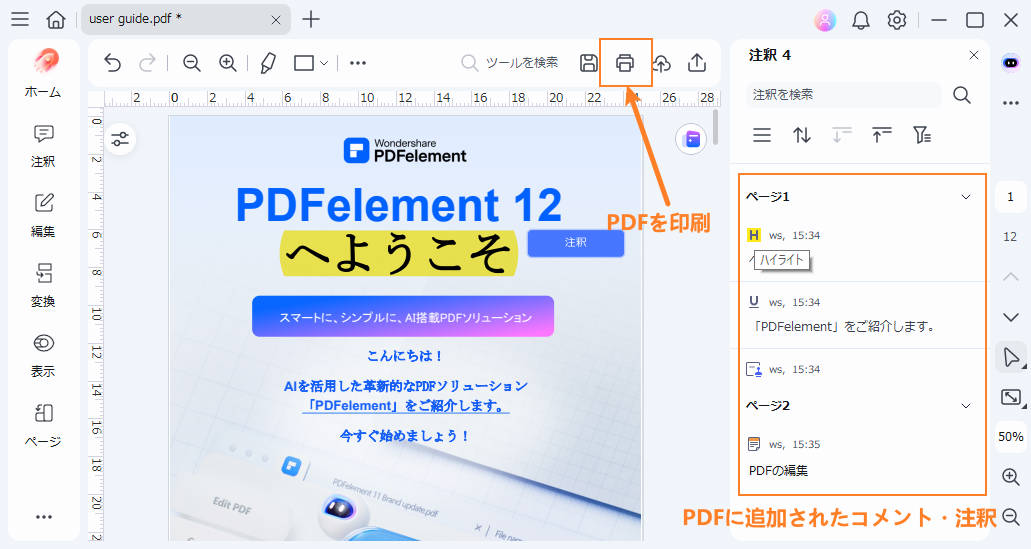The image size is (1031, 549).
Task: Go to next page arrow
Action: [1011, 318]
